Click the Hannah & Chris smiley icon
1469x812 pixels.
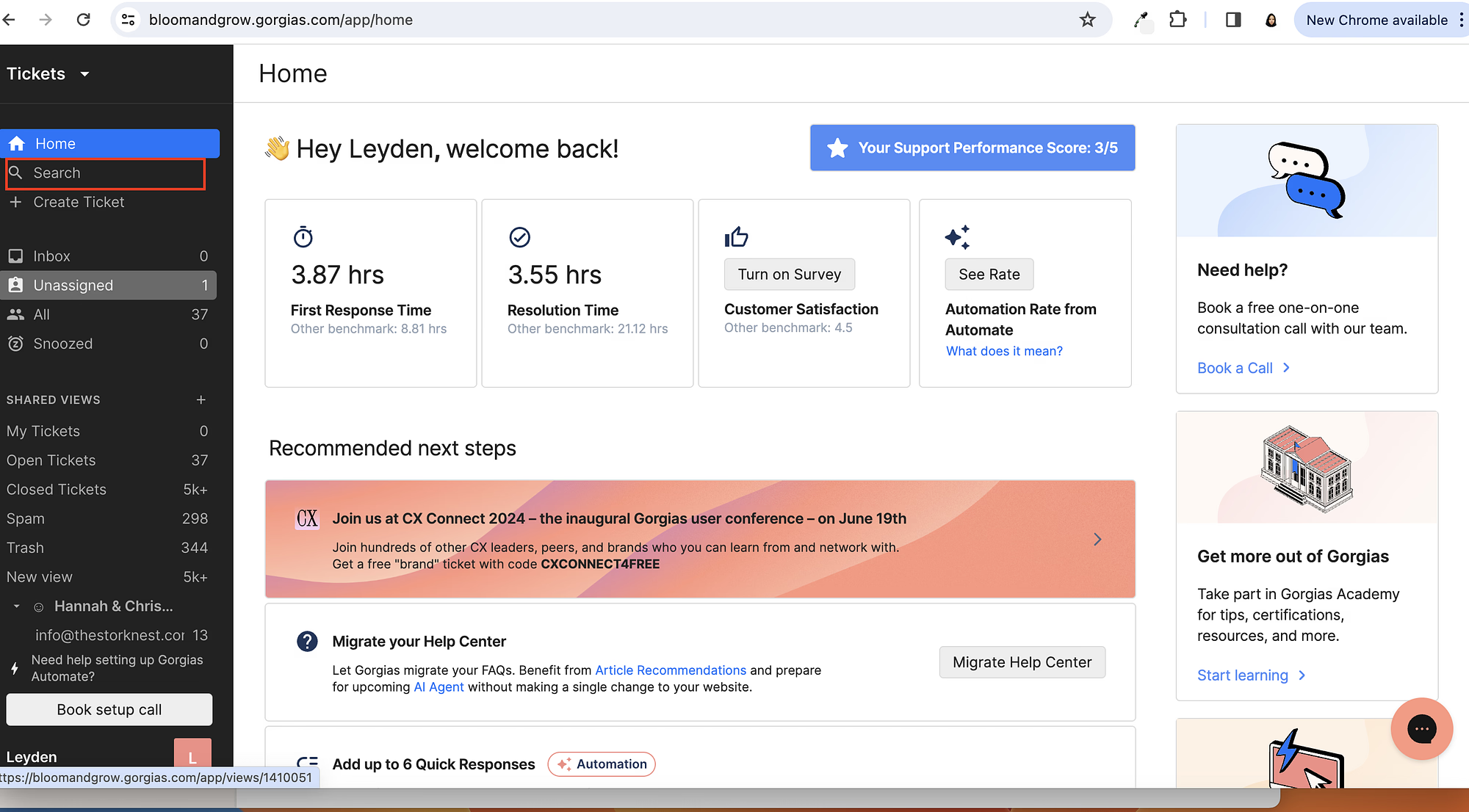(x=39, y=607)
